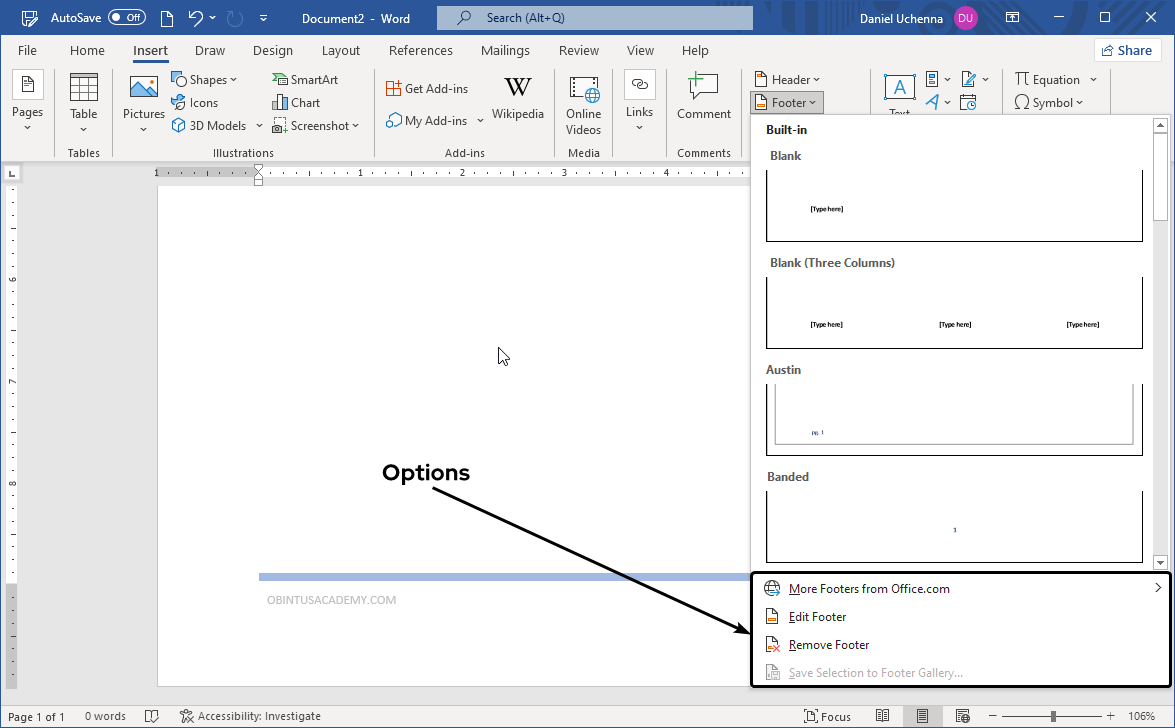
Task: Open More Footers from Office.com
Action: [x=869, y=589]
